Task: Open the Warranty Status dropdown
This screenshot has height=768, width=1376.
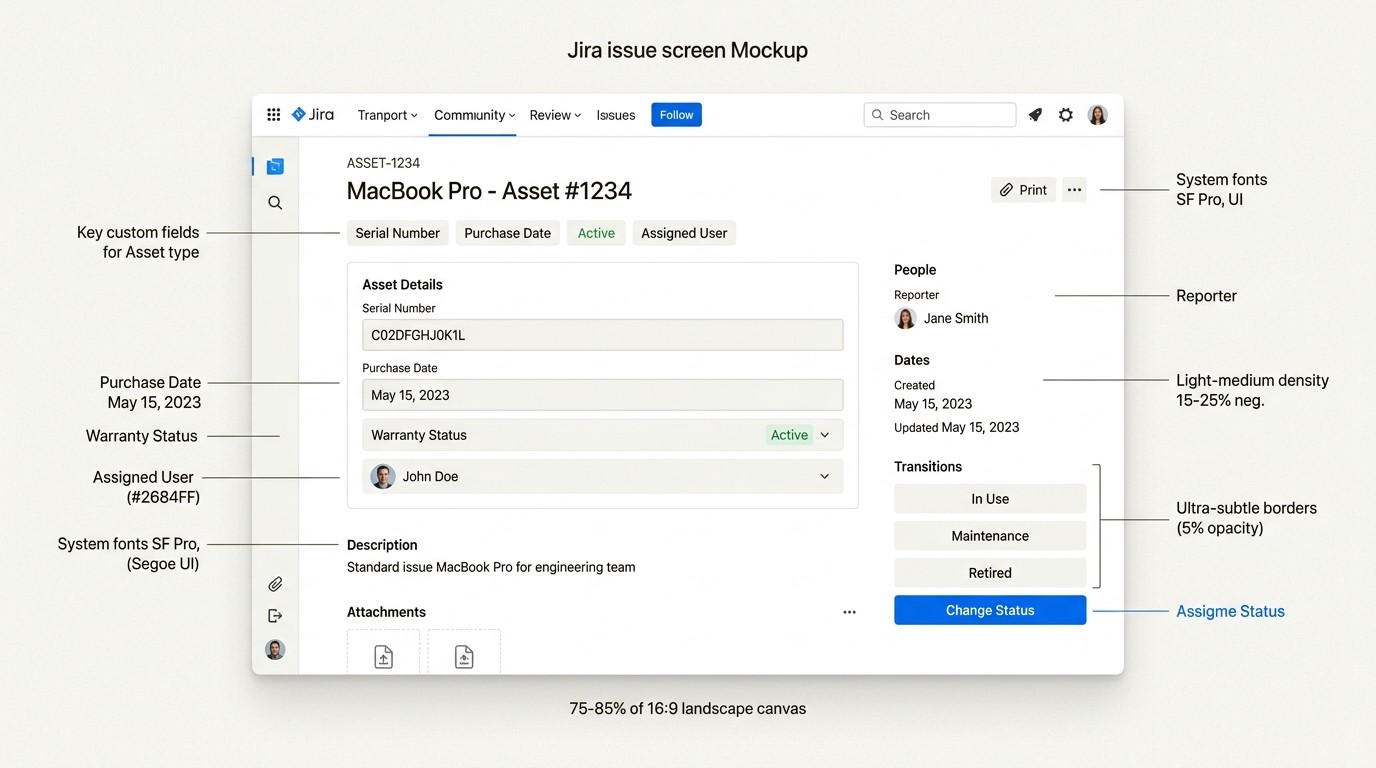Action: (x=824, y=435)
